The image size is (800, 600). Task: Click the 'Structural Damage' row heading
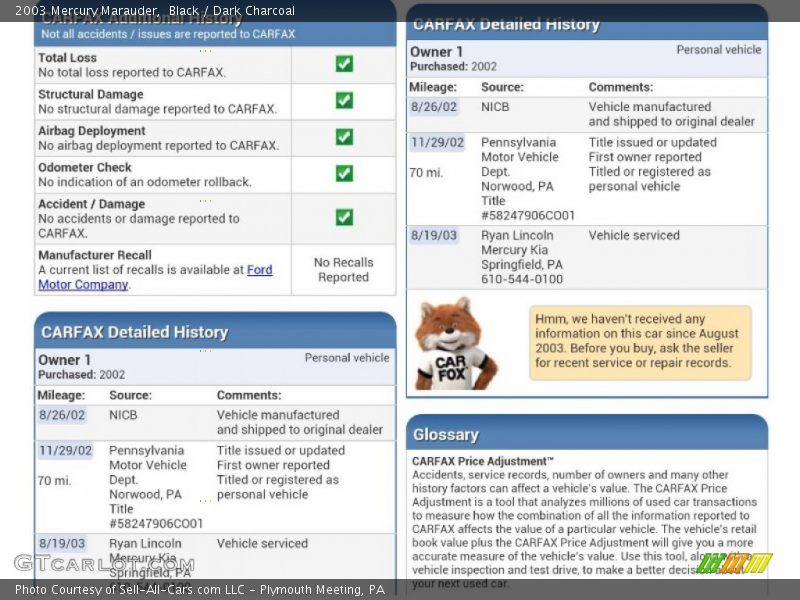click(91, 94)
